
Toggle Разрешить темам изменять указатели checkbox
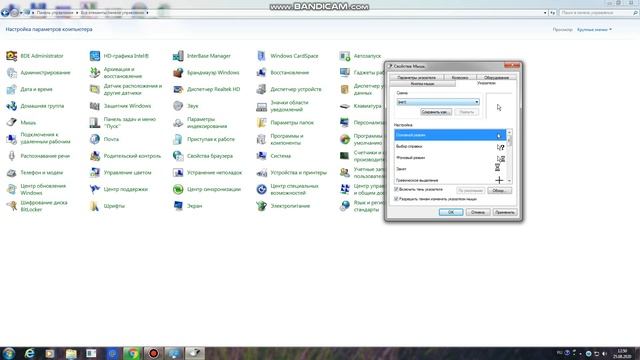[x=396, y=199]
